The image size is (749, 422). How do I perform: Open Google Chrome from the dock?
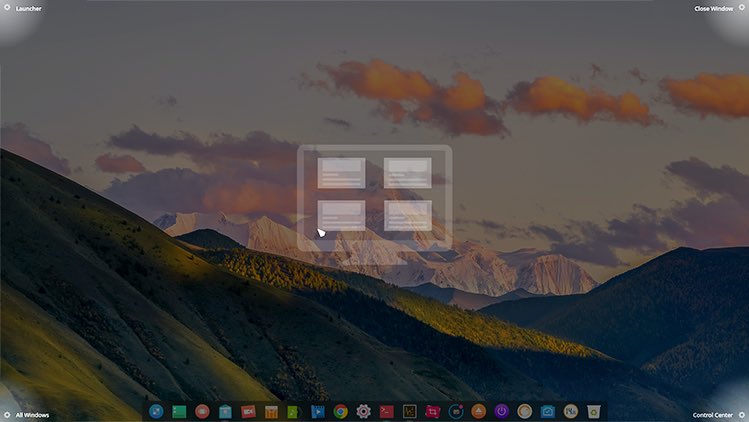point(341,411)
